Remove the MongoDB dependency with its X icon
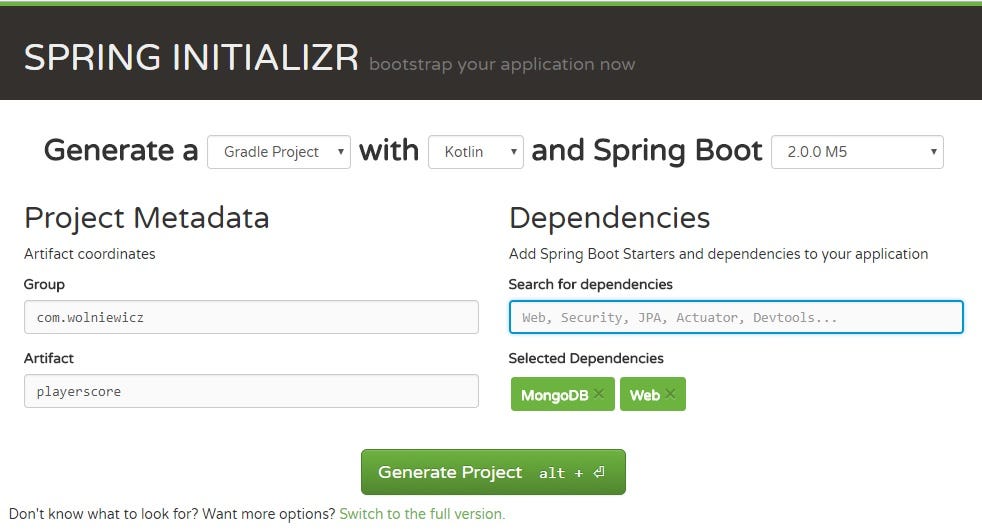 click(x=599, y=394)
